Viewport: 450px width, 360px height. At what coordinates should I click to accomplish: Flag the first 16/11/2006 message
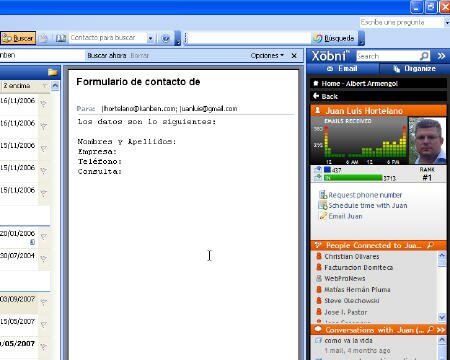pos(44,104)
